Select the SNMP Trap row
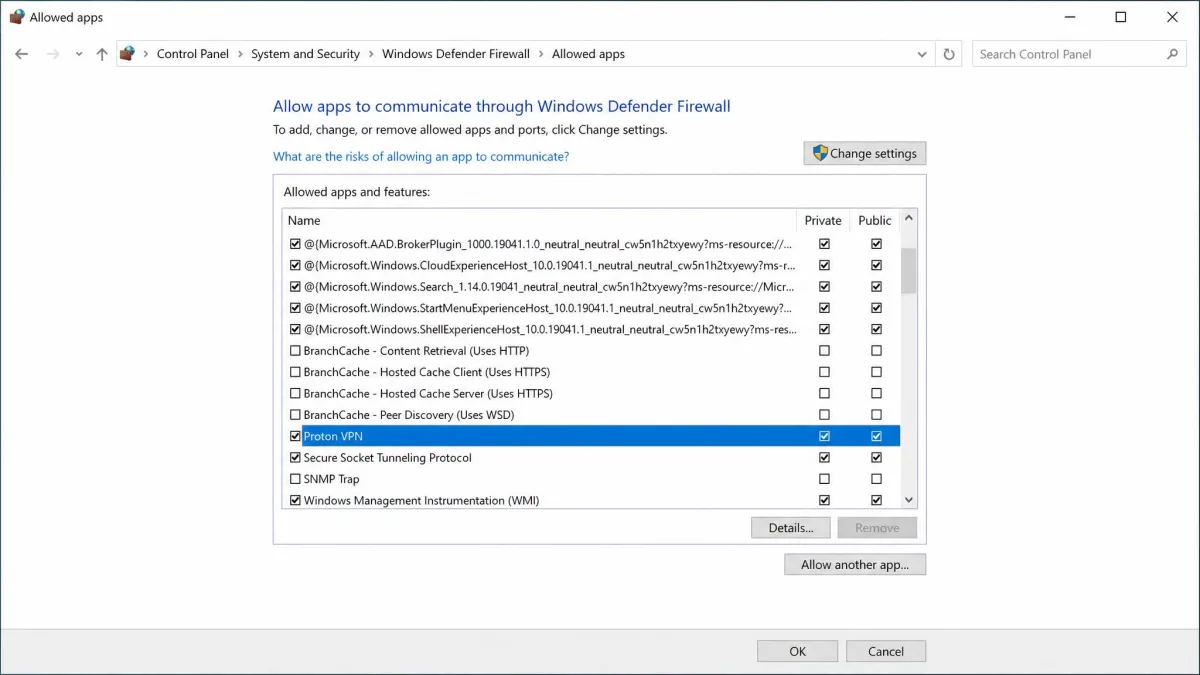 click(592, 479)
